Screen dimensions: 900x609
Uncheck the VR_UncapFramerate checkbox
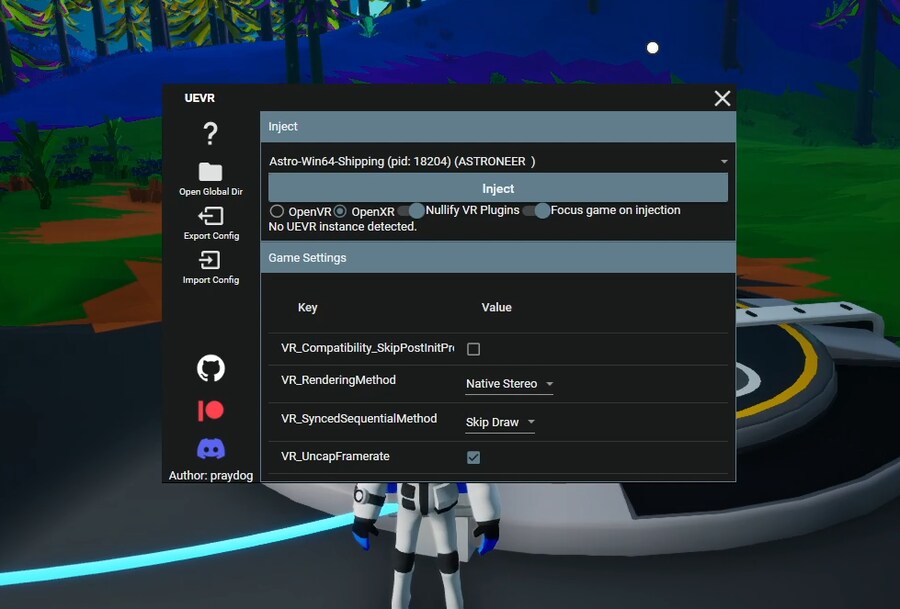pos(474,457)
